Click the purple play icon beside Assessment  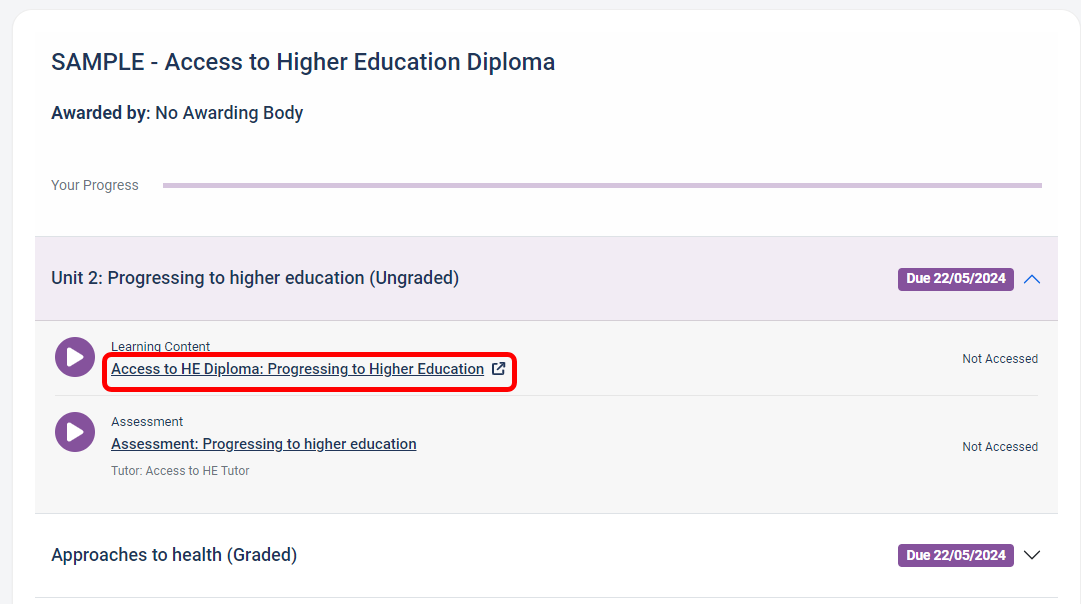pos(74,432)
